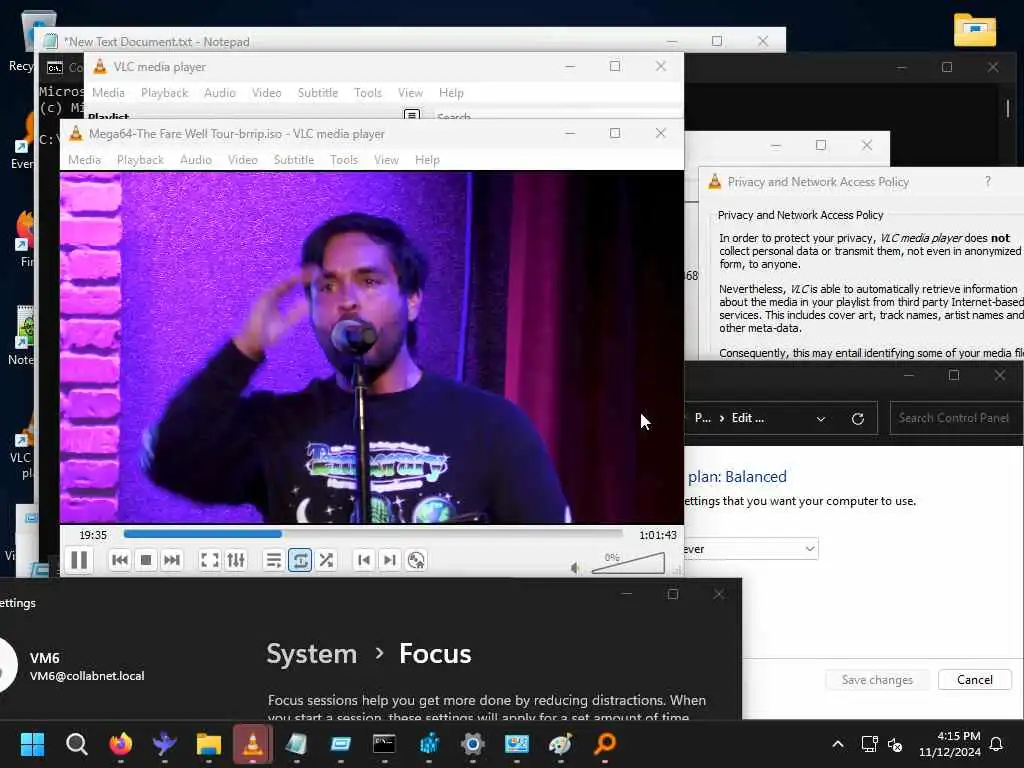This screenshot has width=1024, height=768.
Task: Toggle shuffle/random playback
Action: point(326,560)
